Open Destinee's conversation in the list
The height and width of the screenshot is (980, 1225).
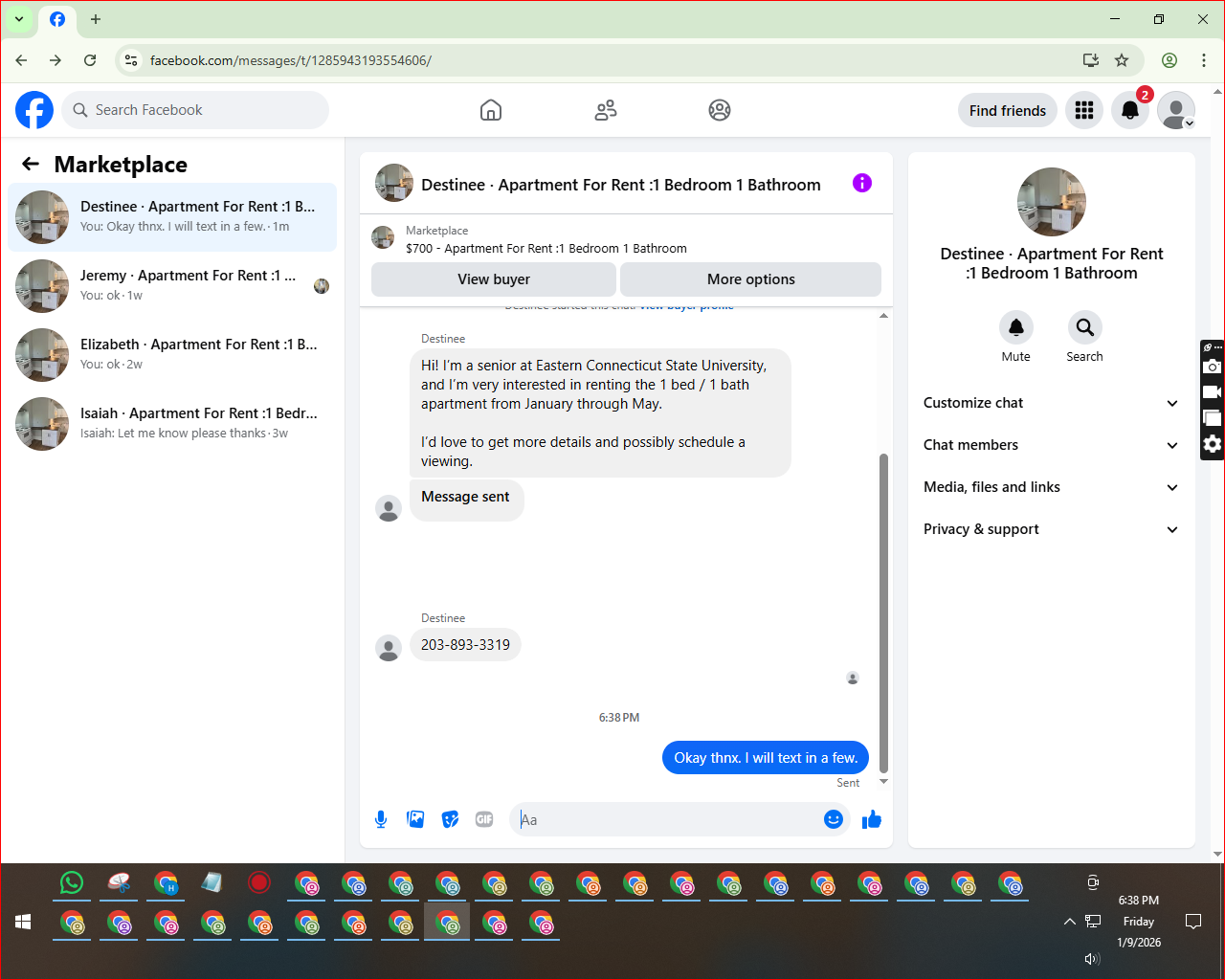point(172,217)
